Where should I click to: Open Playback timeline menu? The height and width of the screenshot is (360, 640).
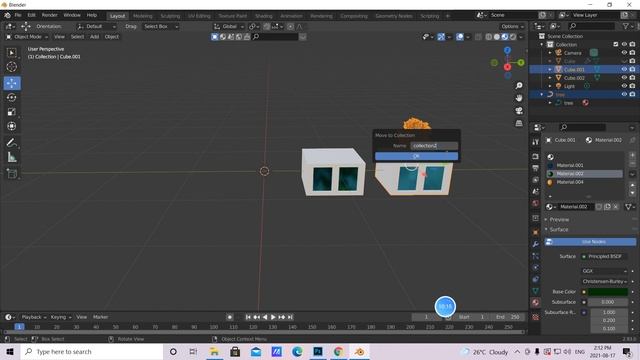tap(33, 317)
